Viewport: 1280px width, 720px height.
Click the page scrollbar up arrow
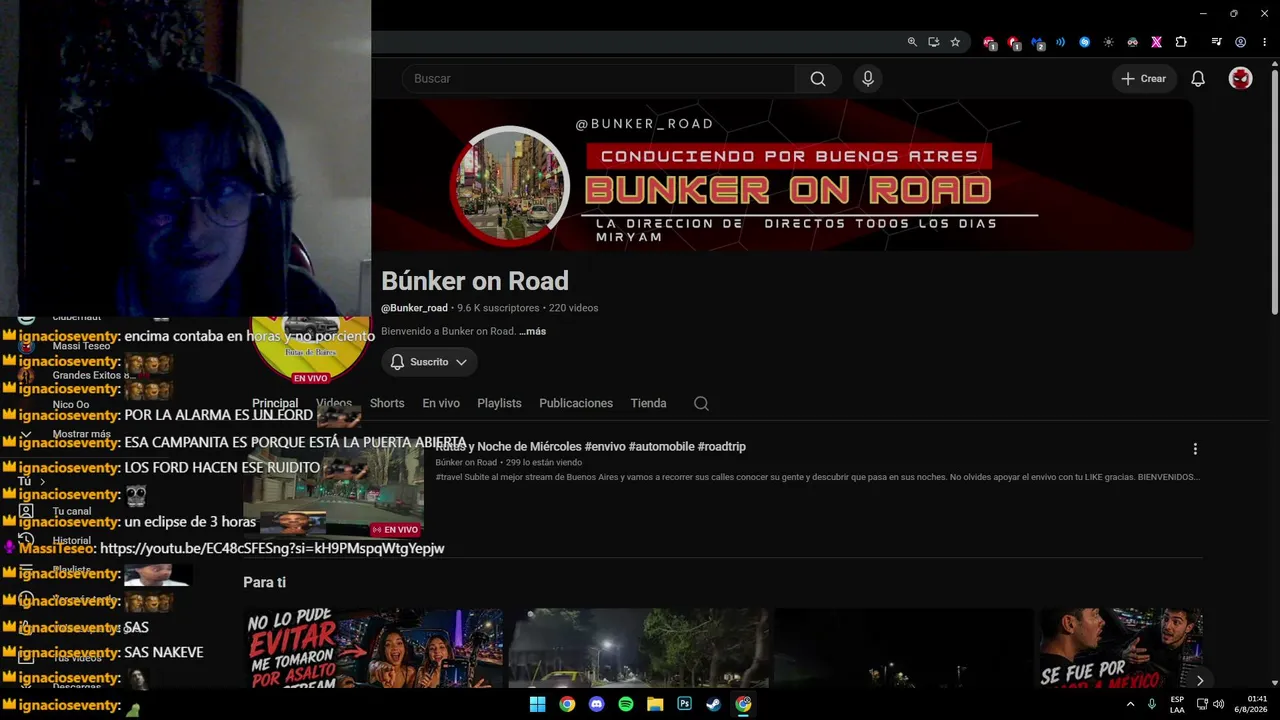pos(1274,64)
